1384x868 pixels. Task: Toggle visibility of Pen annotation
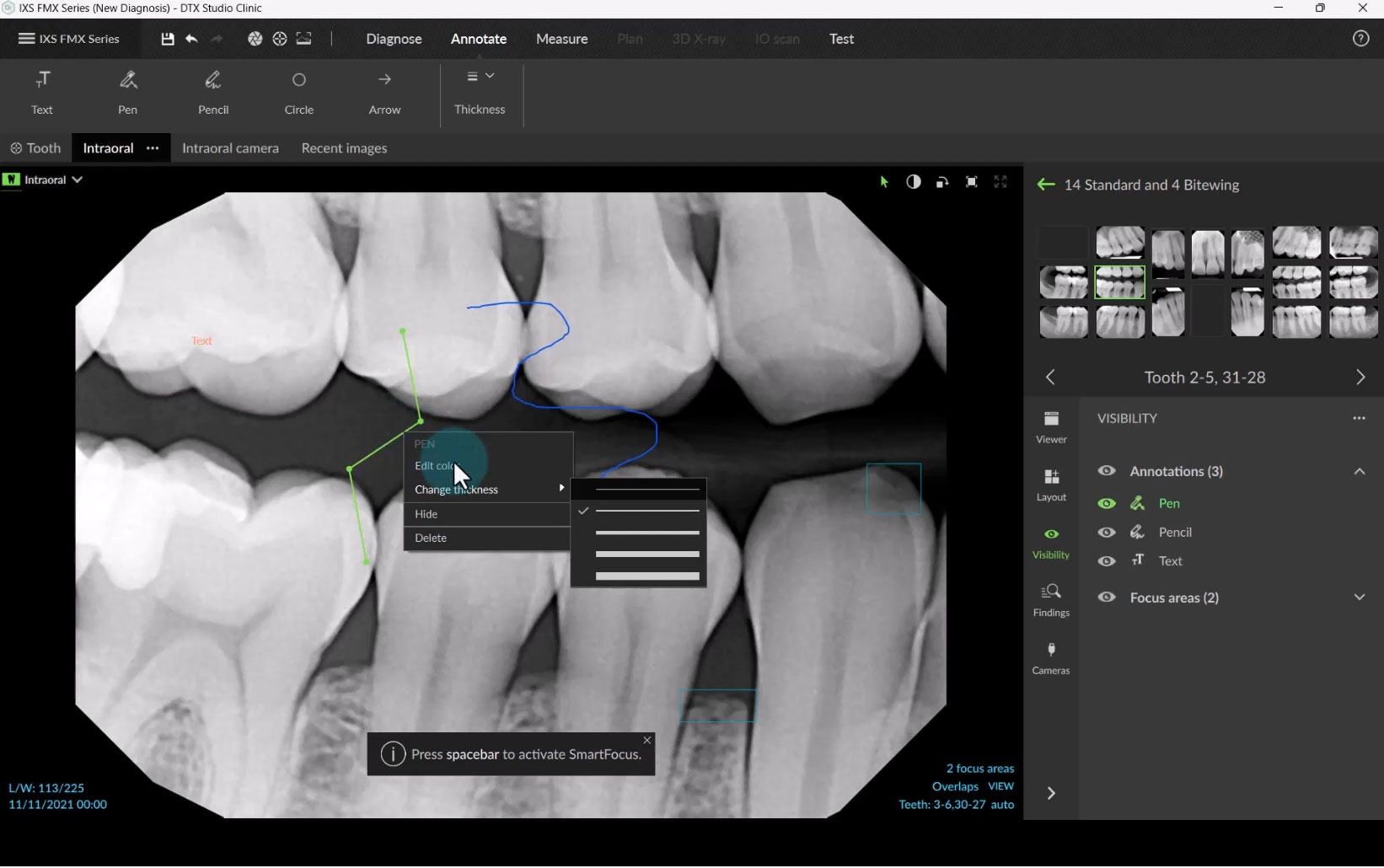[1107, 504]
